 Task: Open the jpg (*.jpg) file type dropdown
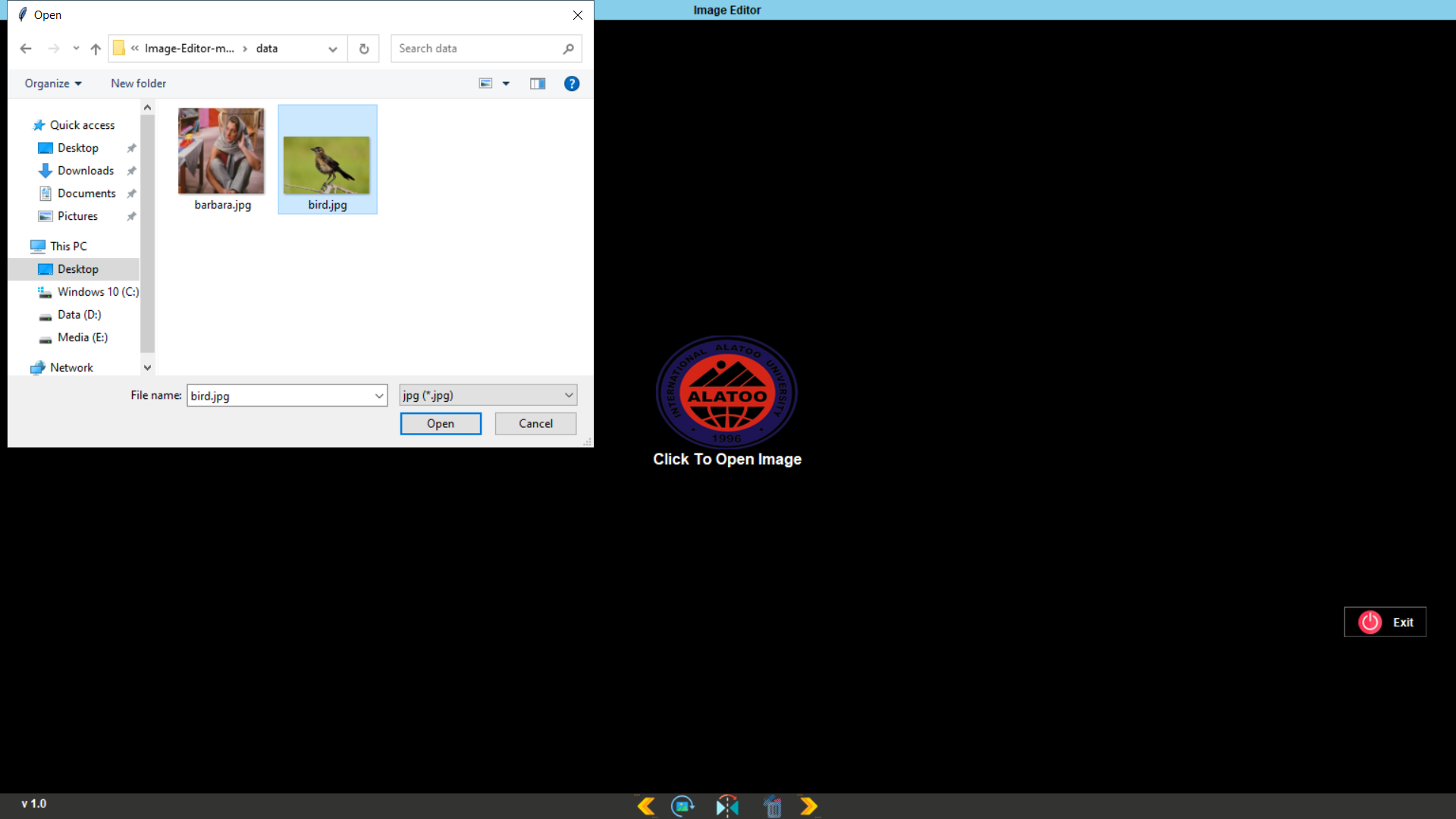488,395
